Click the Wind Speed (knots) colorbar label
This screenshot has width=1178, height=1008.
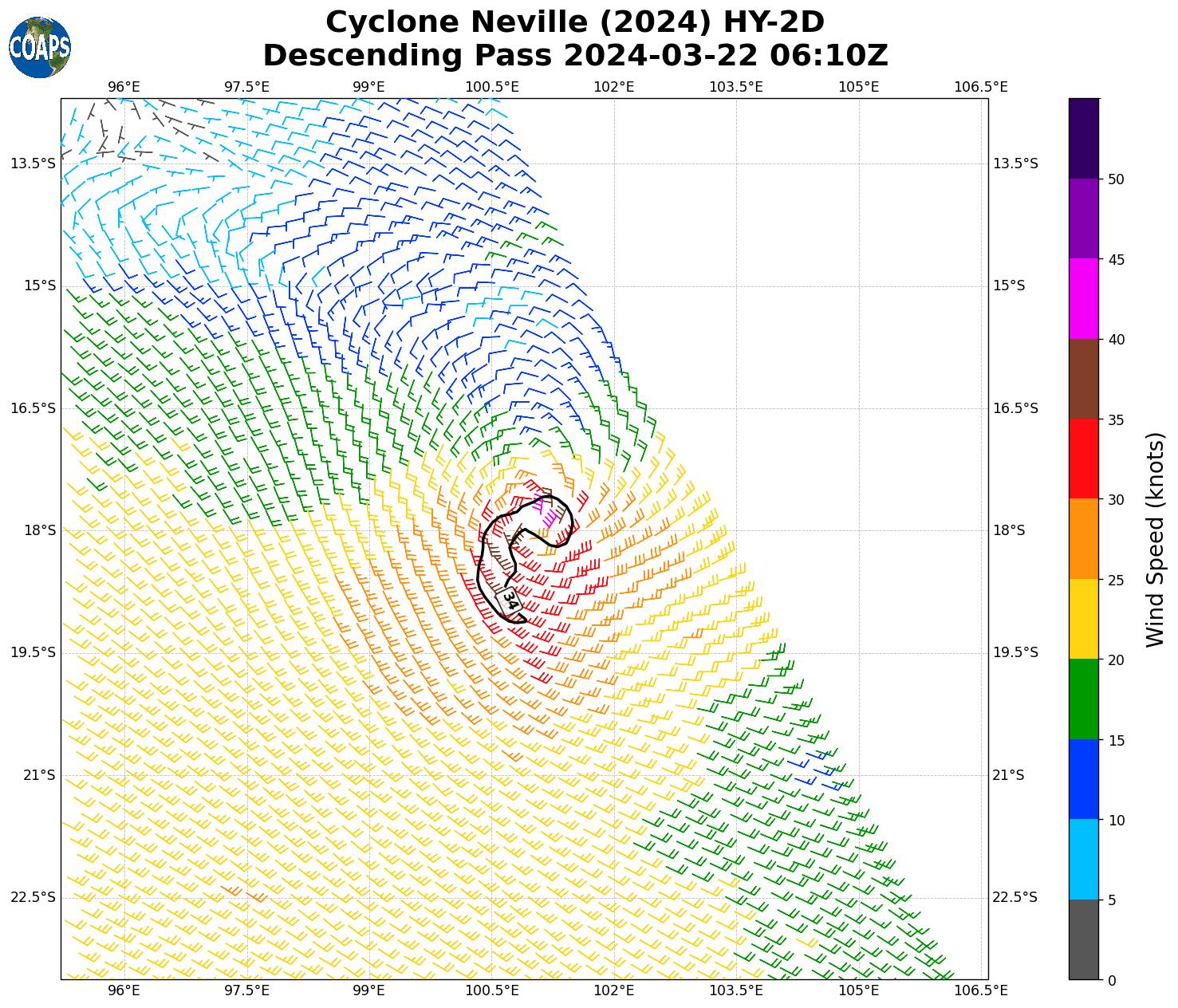[x=1154, y=539]
